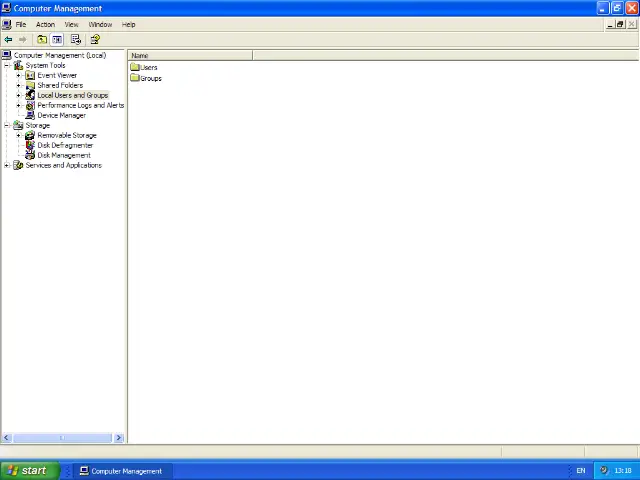The image size is (640, 480).
Task: Select the Event Viewer label
Action: tap(57, 75)
